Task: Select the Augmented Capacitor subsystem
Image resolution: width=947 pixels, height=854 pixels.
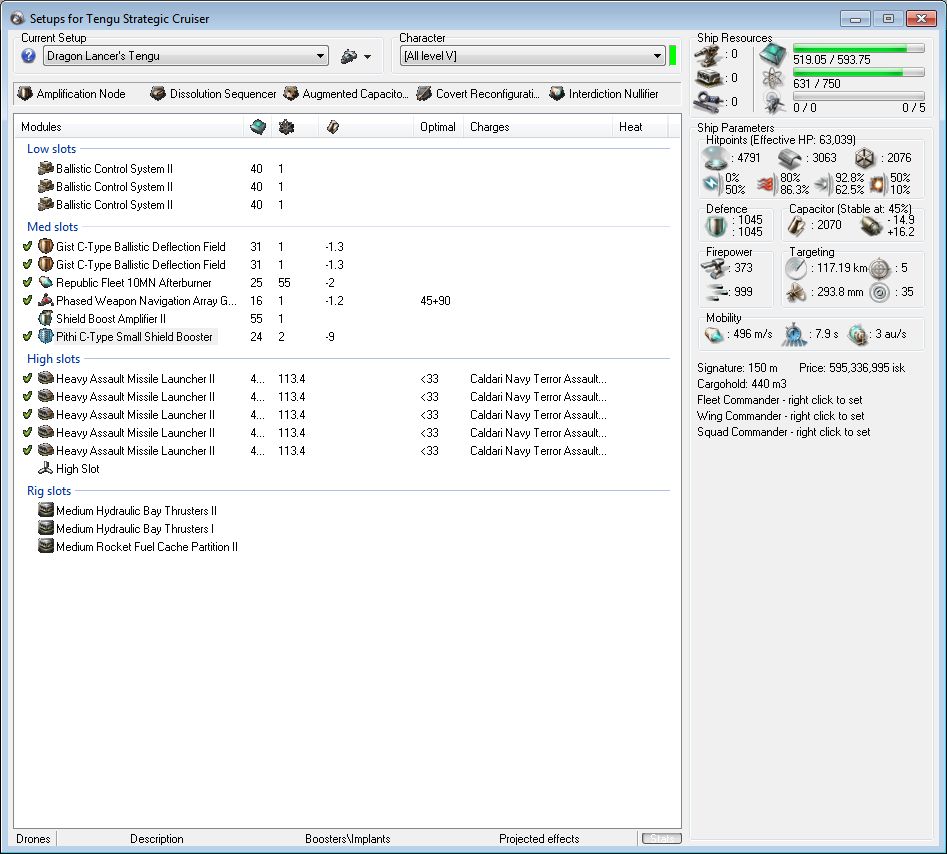Action: [x=346, y=94]
